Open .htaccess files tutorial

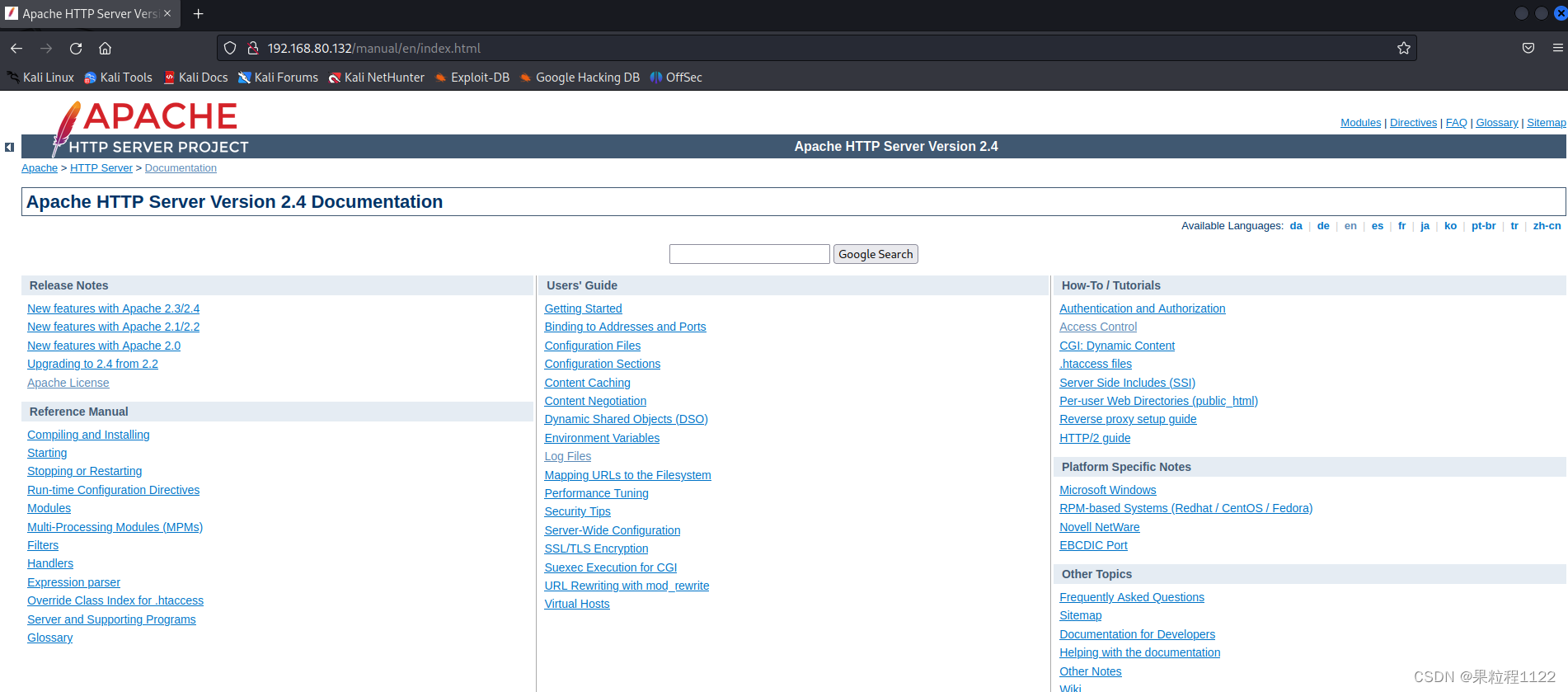click(1095, 364)
